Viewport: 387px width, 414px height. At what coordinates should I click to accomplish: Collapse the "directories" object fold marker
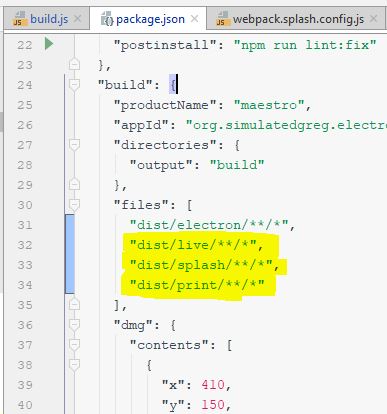(74, 144)
